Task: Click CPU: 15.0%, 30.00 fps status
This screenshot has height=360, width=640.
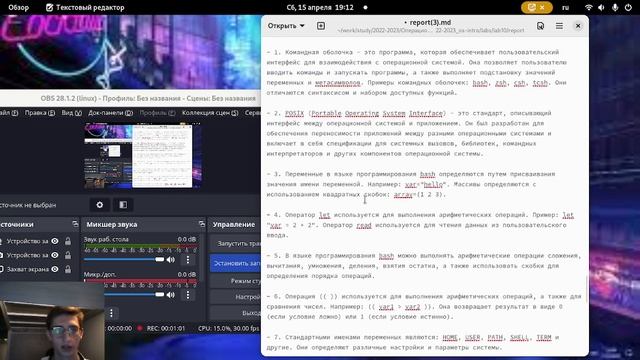Action: (229, 328)
